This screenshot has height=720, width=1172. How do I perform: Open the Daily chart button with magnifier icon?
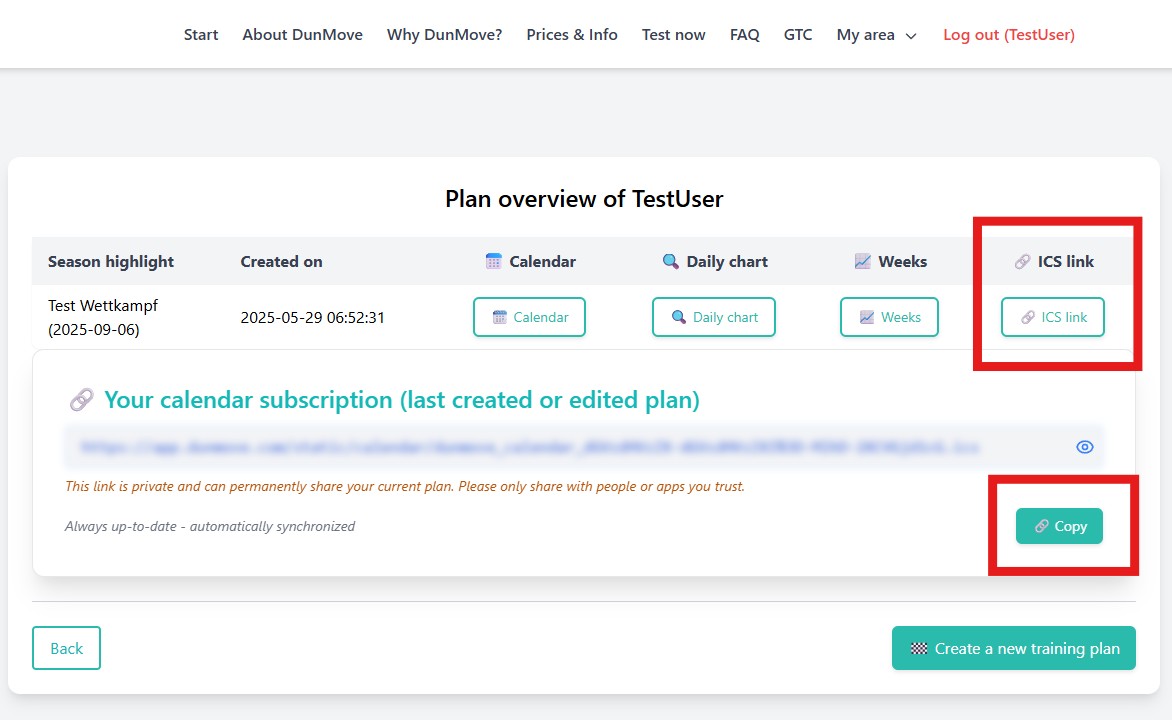coord(713,317)
